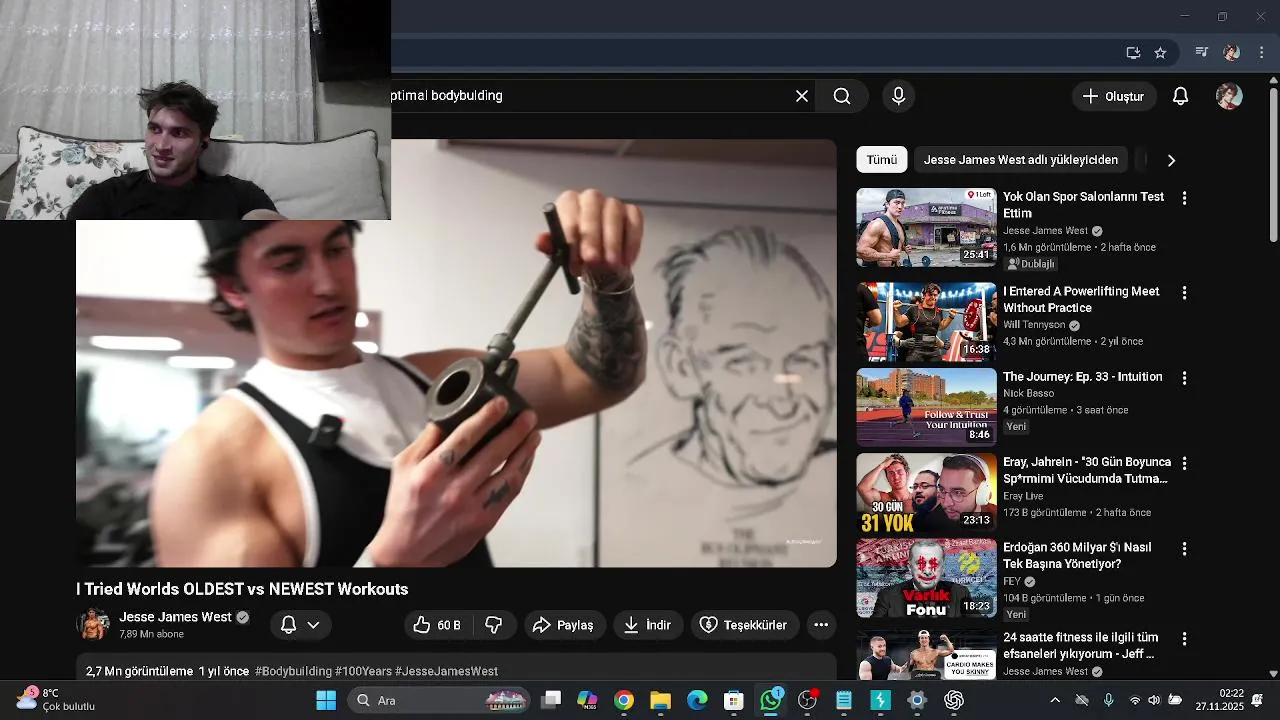Open 'I Entered A Powerlifting Meet' video title
Viewport: 1280px width, 720px height.
(x=1081, y=299)
